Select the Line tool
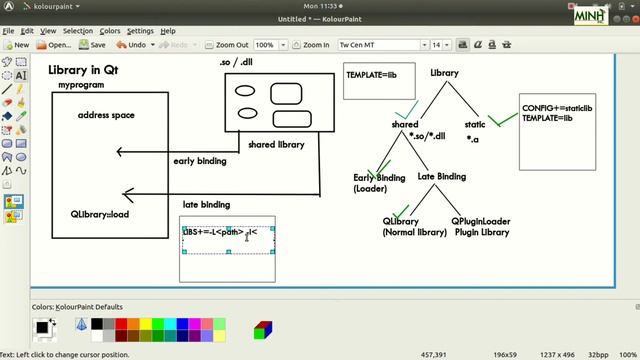 coord(7,89)
